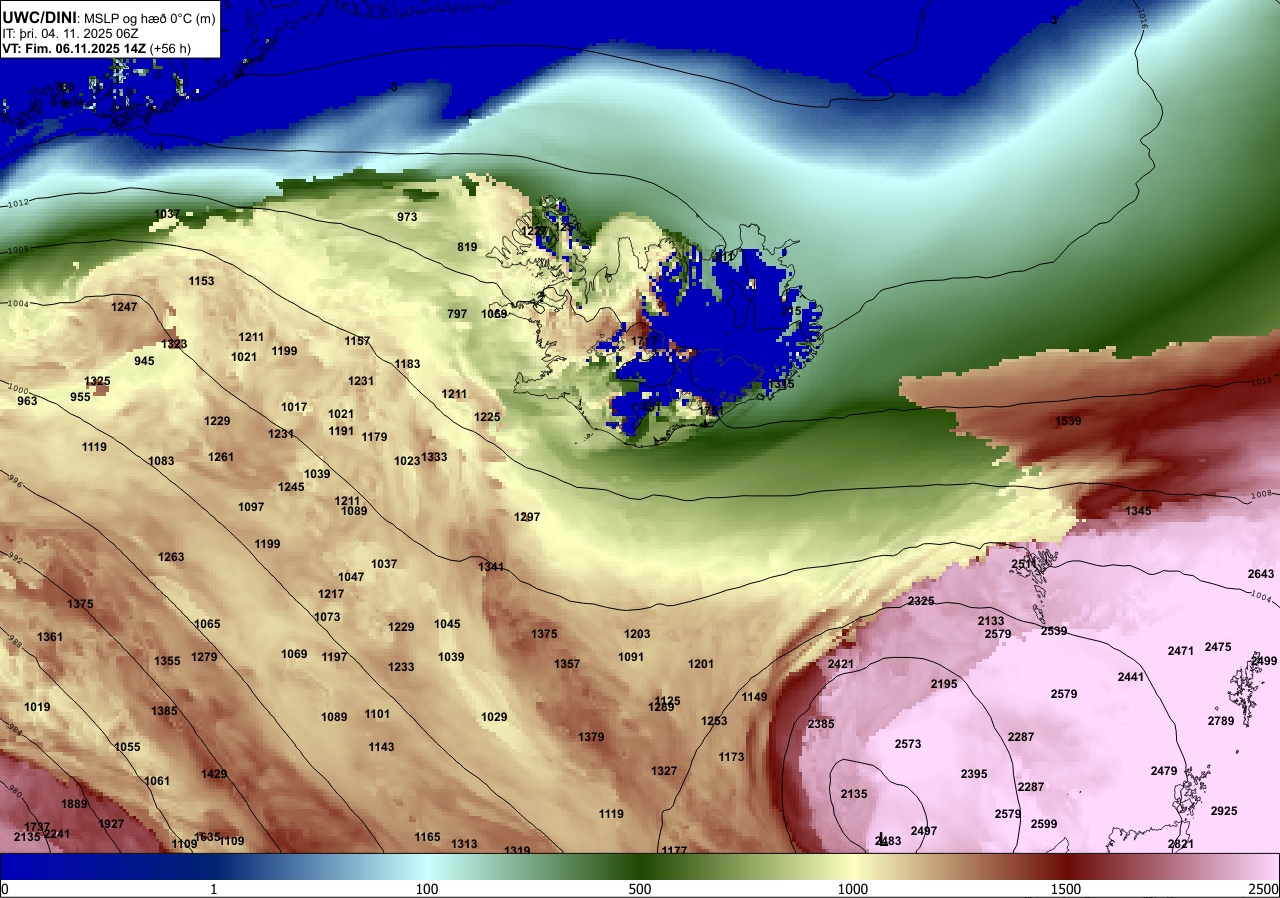
Task: Click the height value 2925
Action: click(1224, 811)
